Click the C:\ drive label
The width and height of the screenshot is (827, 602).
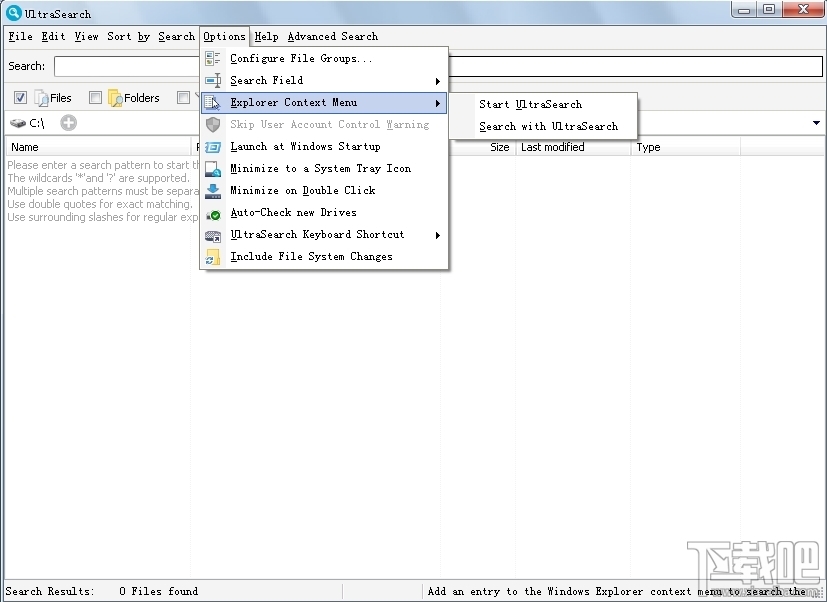(x=37, y=123)
